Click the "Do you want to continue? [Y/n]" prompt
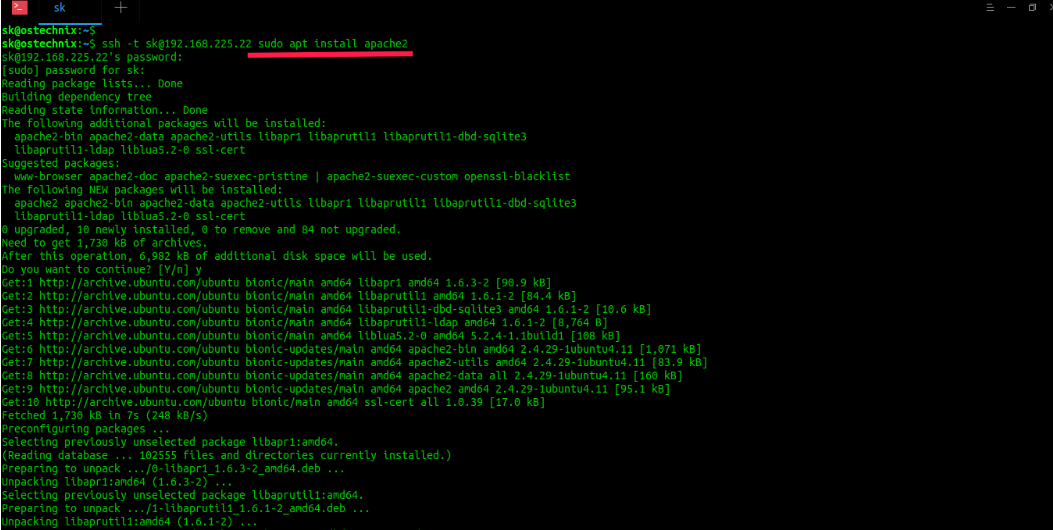This screenshot has height=530, width=1053. tap(98, 269)
